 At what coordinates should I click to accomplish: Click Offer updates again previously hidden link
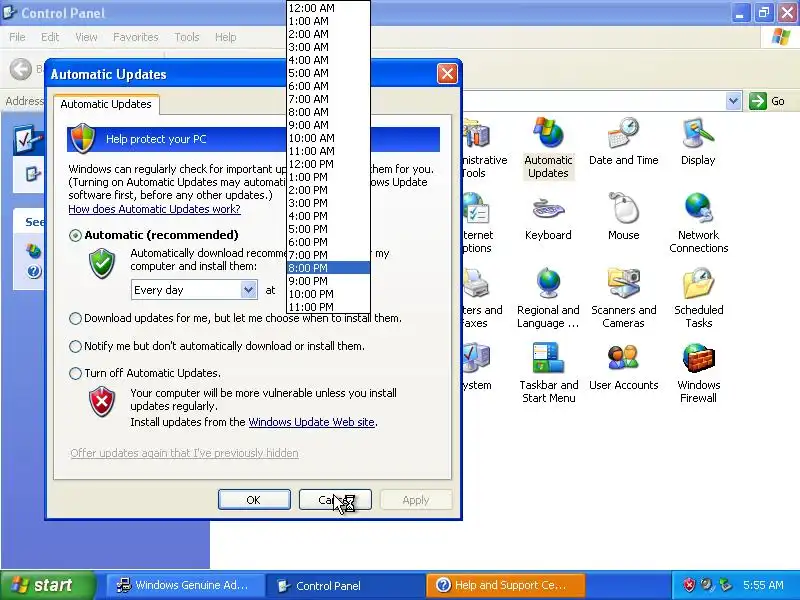(184, 453)
